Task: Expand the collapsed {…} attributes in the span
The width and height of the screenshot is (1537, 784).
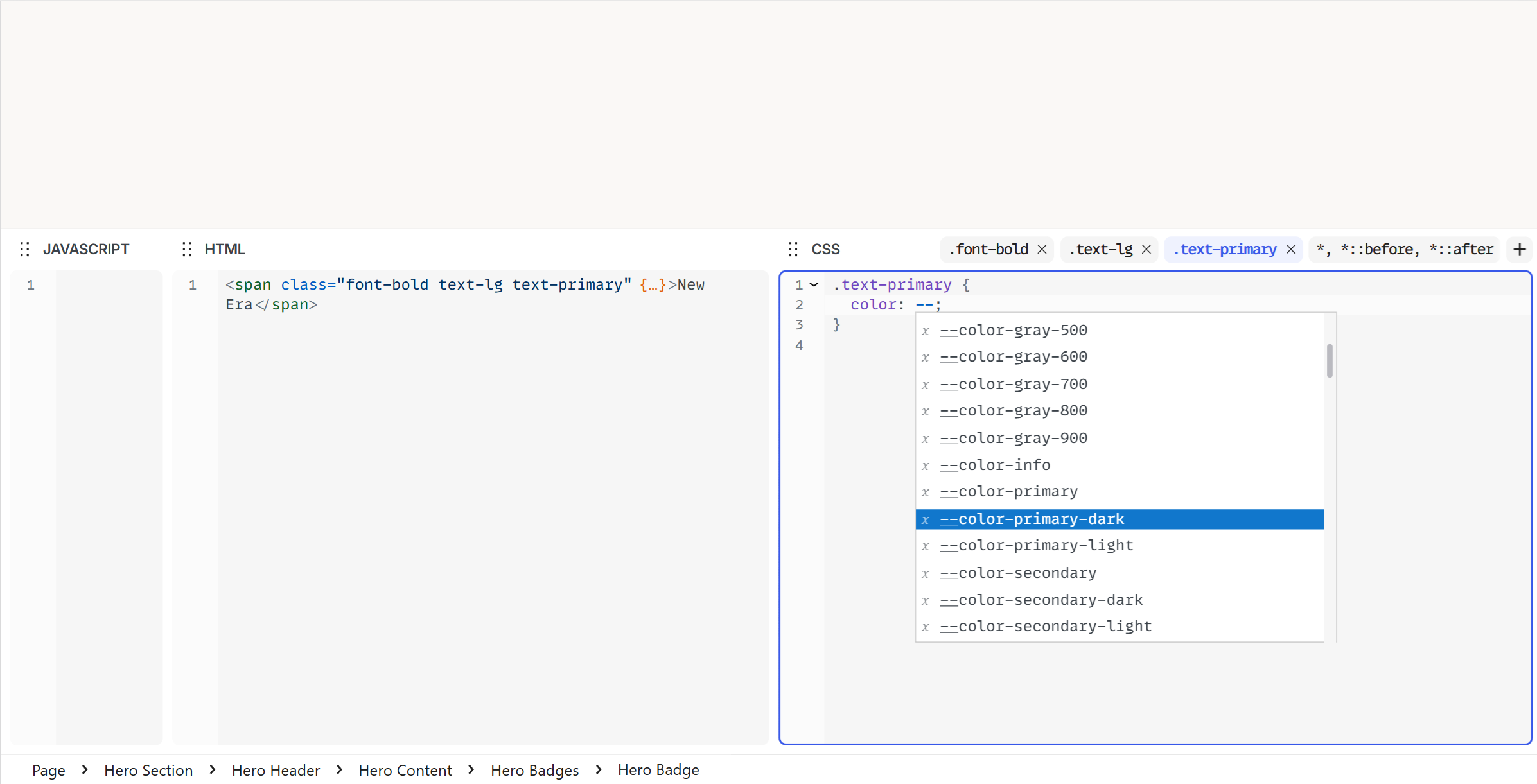Action: [653, 284]
